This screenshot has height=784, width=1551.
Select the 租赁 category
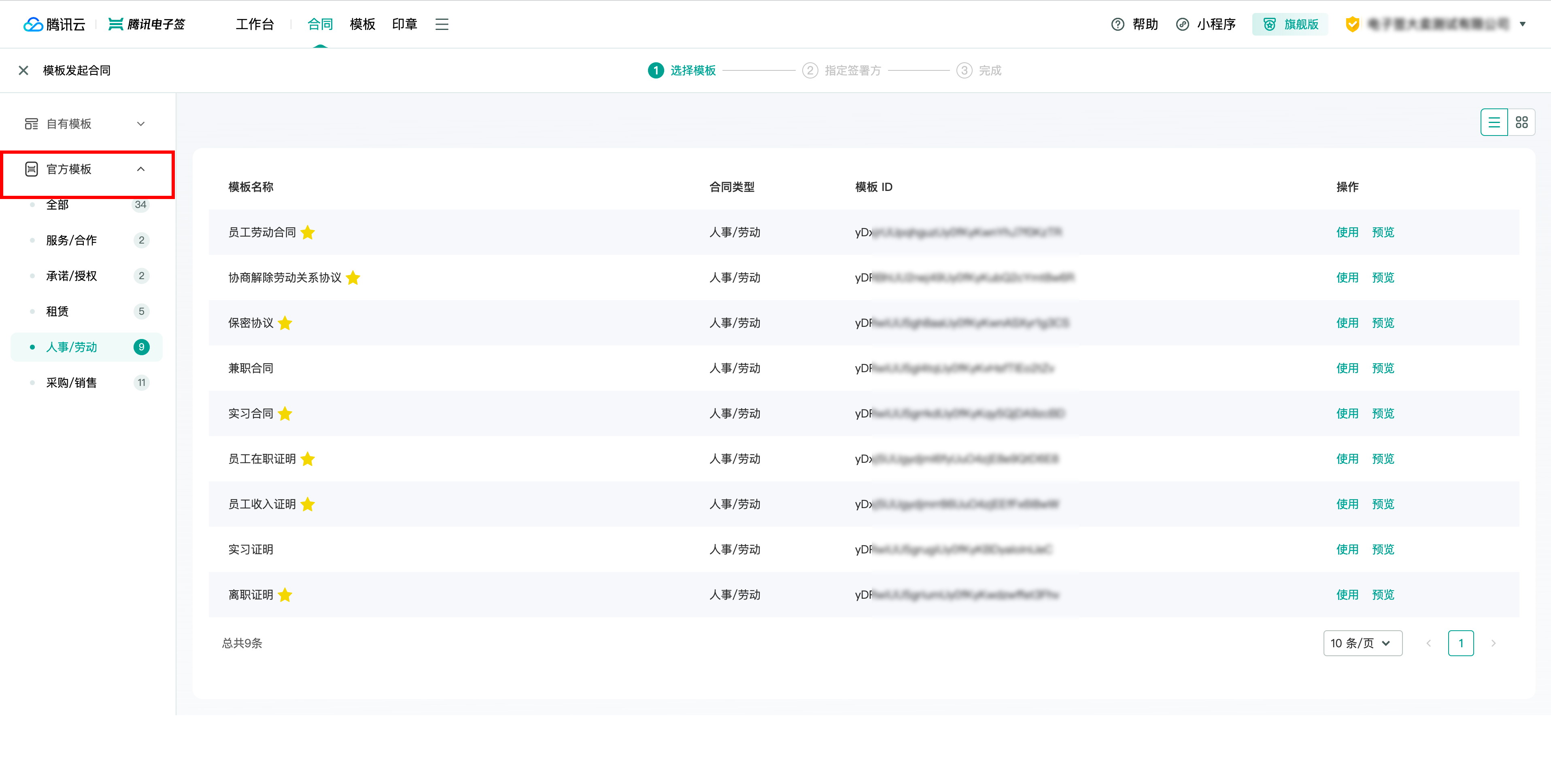tap(87, 311)
